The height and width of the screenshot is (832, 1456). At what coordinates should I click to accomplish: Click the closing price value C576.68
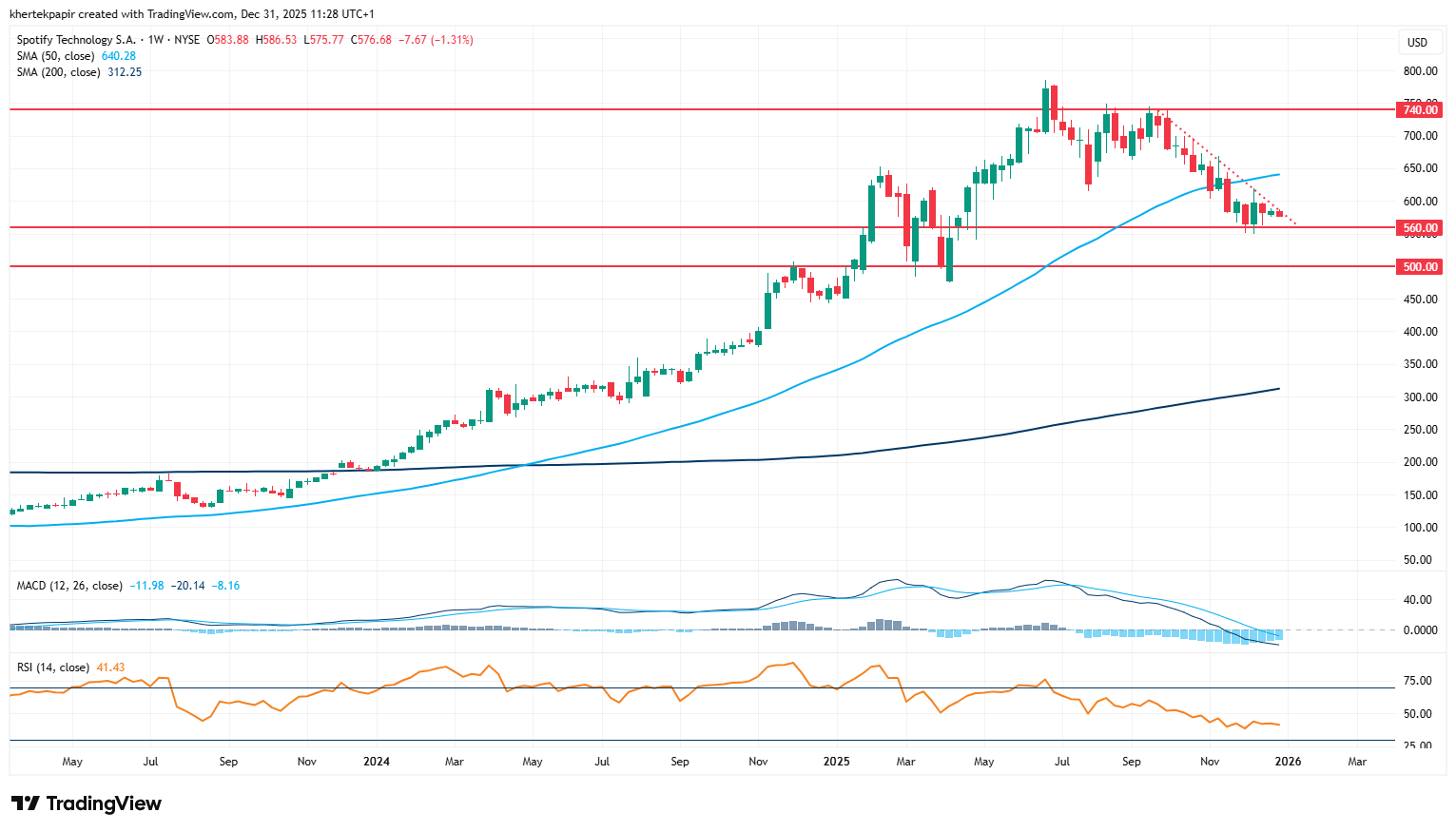pyautogui.click(x=371, y=40)
